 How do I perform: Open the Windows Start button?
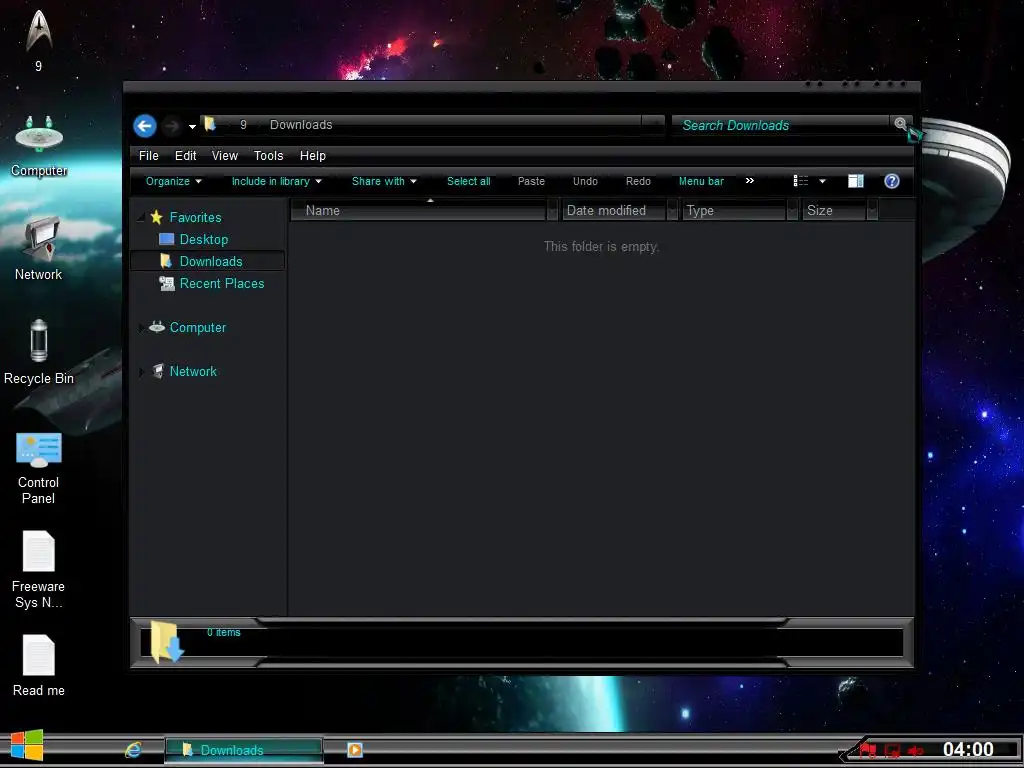[27, 746]
